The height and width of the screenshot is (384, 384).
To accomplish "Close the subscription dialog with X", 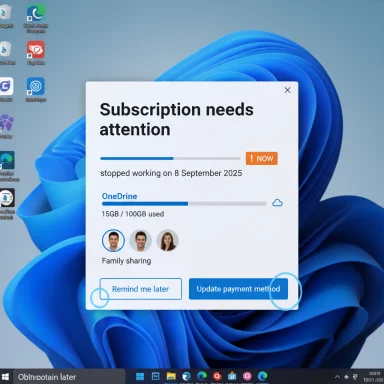I will (x=287, y=90).
